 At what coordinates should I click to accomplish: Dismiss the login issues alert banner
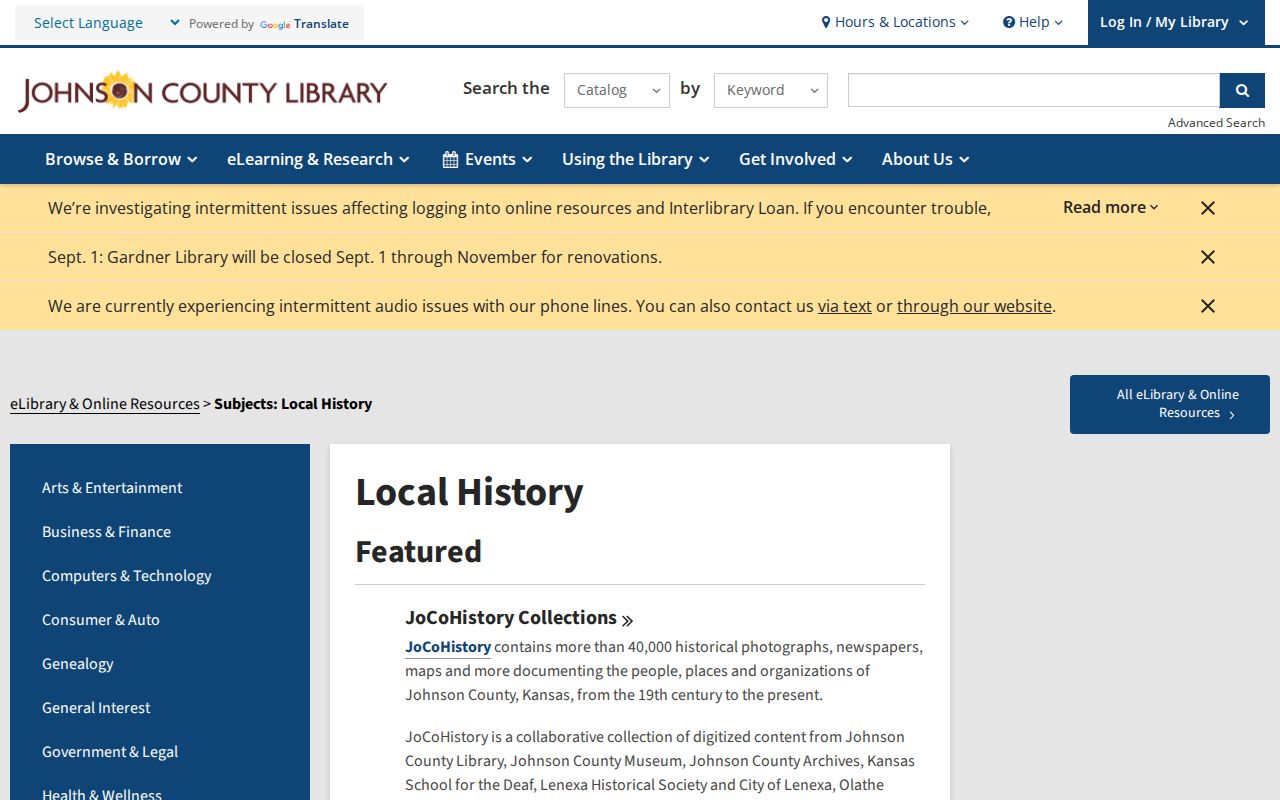coord(1208,208)
